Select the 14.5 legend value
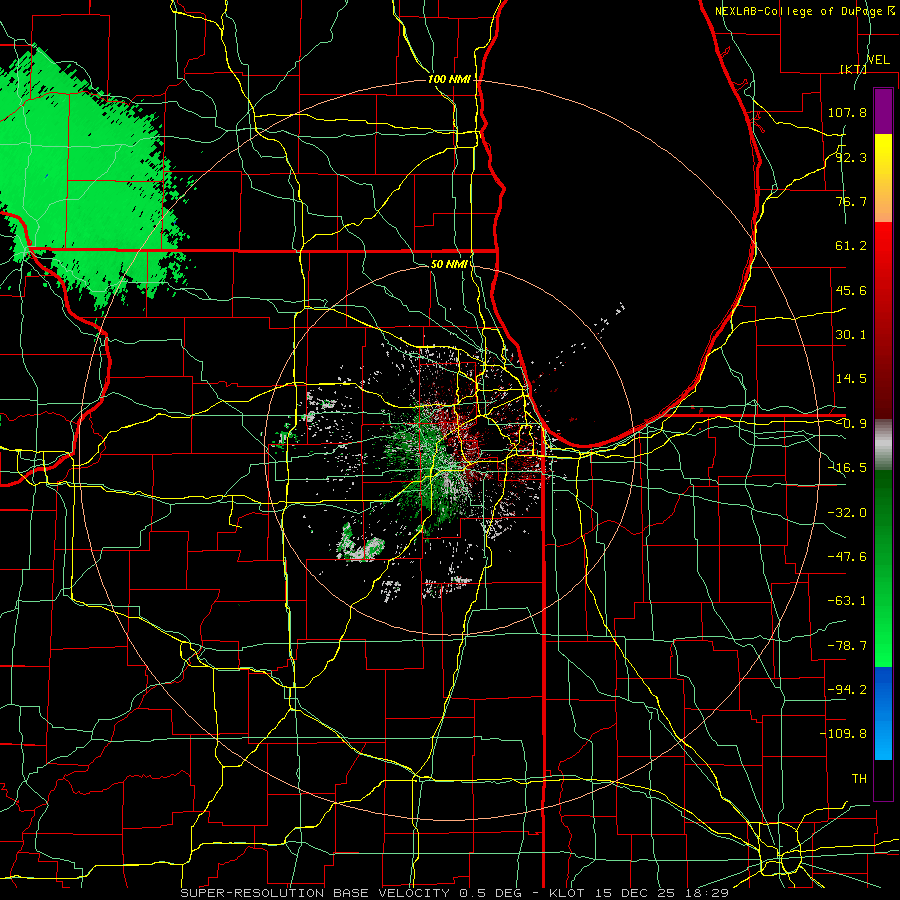 pyautogui.click(x=851, y=379)
